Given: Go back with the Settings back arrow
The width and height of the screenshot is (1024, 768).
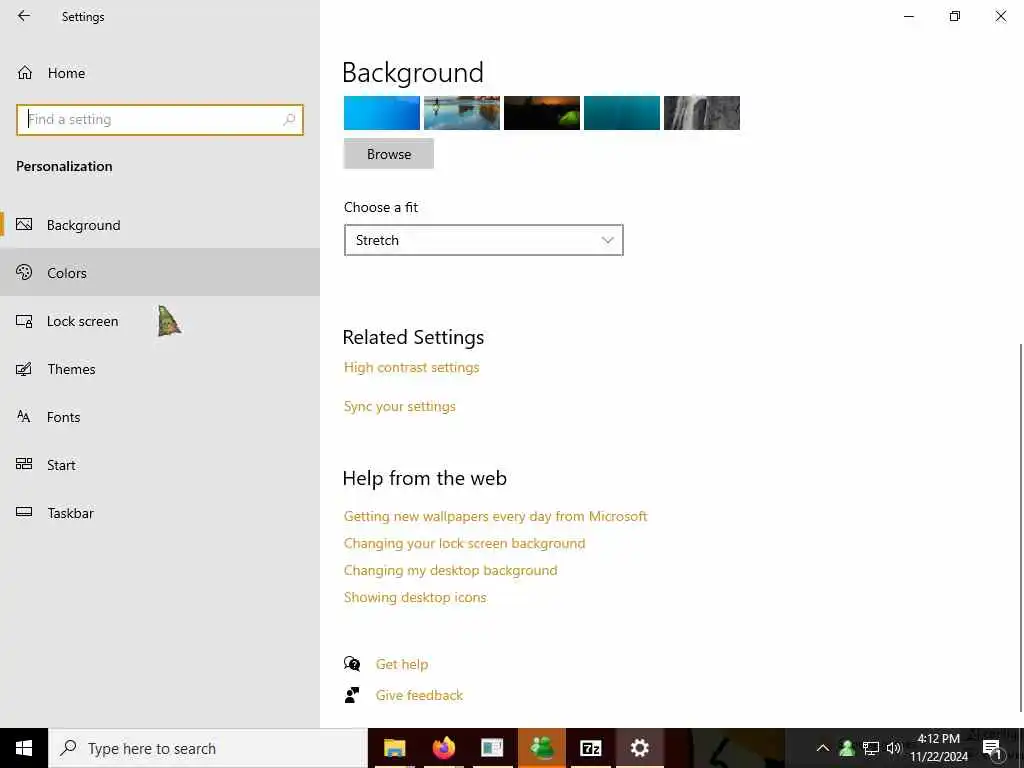Looking at the screenshot, I should click(x=24, y=16).
